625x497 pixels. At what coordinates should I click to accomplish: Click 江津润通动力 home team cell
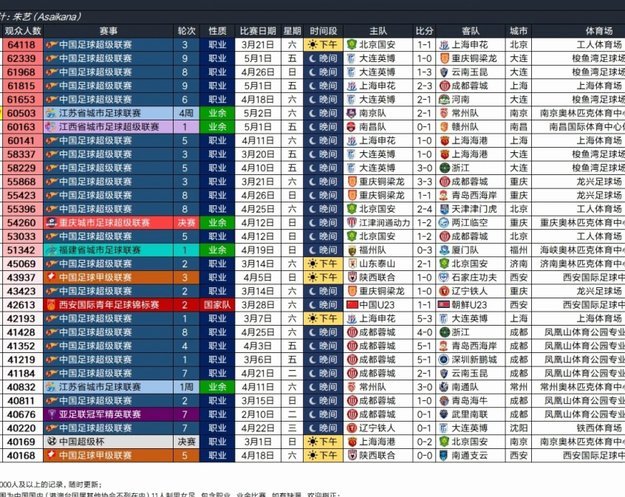pyautogui.click(x=378, y=222)
